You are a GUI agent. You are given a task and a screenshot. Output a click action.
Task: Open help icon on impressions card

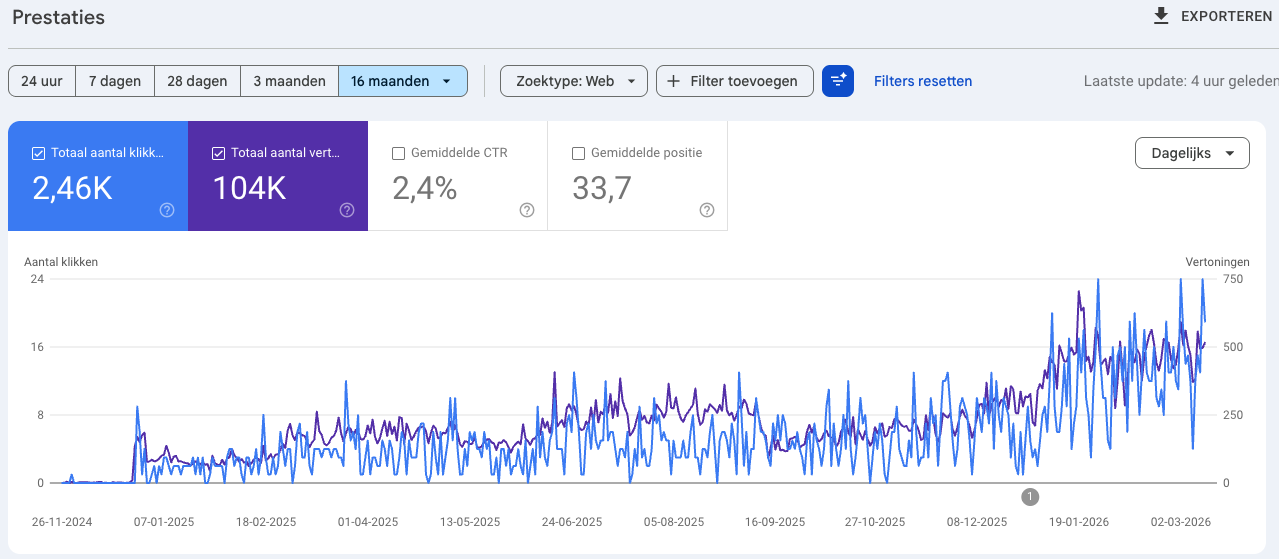(347, 210)
